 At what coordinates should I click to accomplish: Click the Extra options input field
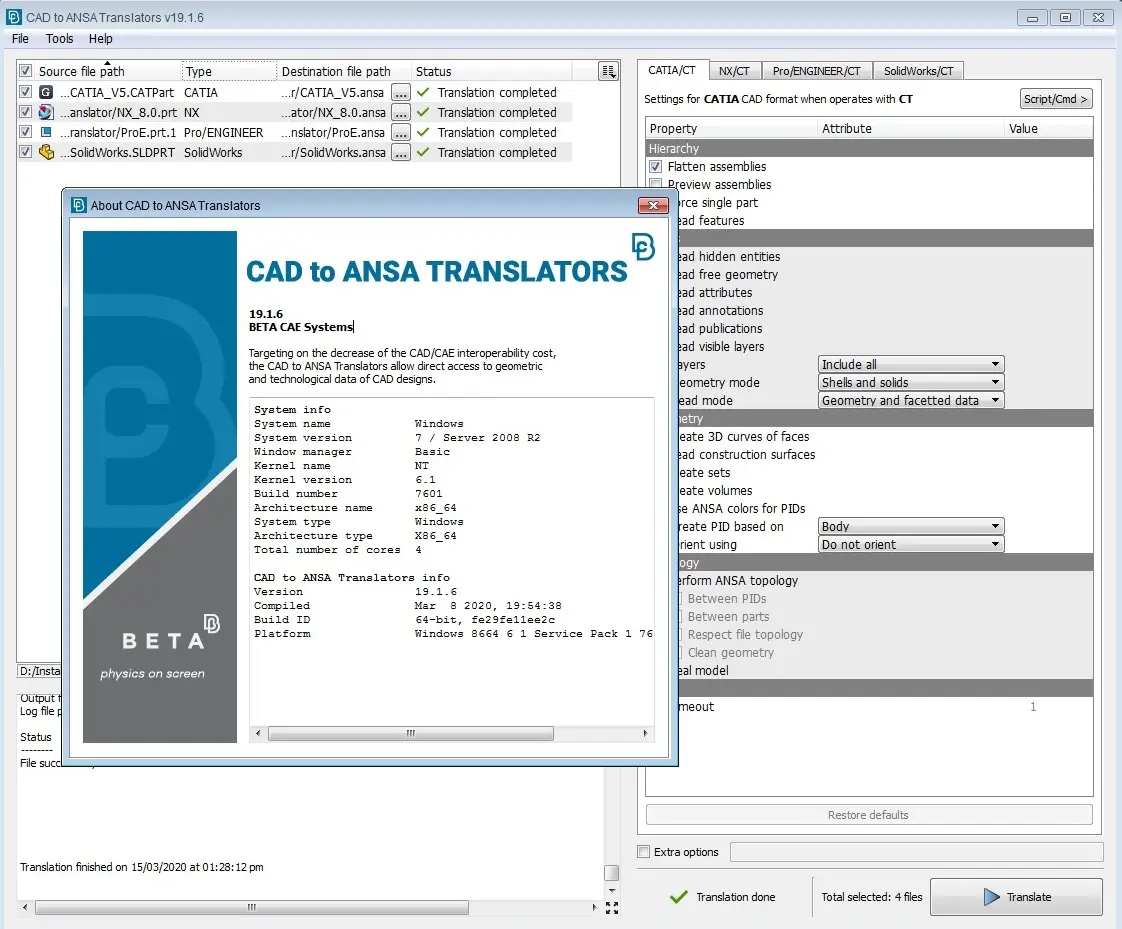(917, 852)
